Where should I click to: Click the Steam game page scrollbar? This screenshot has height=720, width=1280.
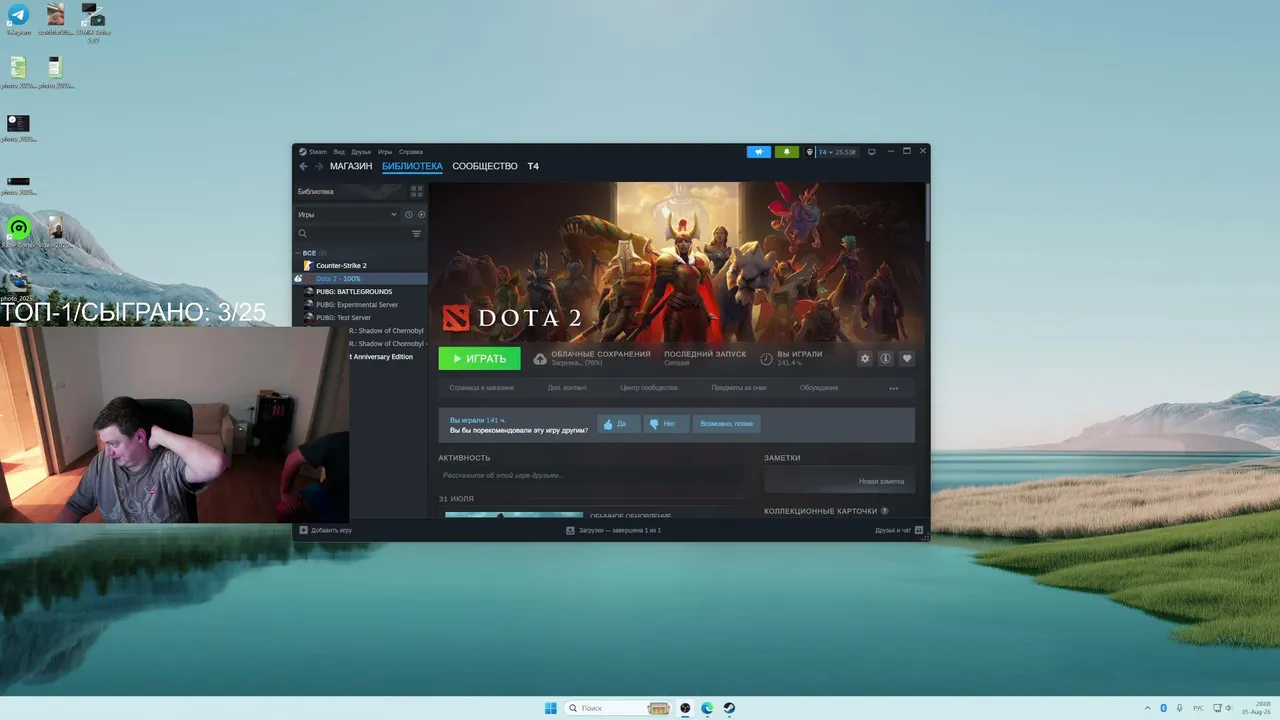pos(927,212)
